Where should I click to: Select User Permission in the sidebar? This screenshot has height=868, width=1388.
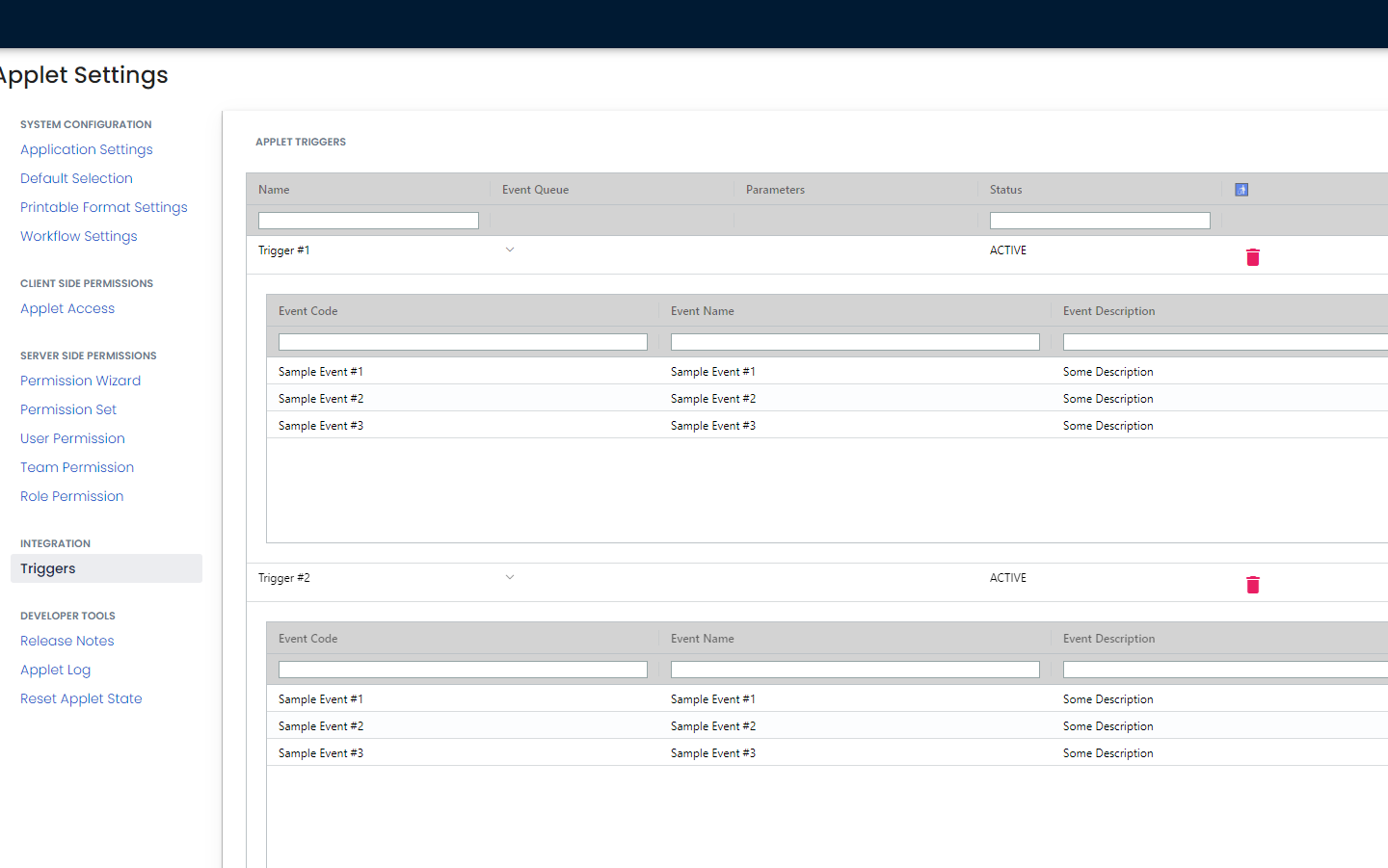tap(73, 438)
